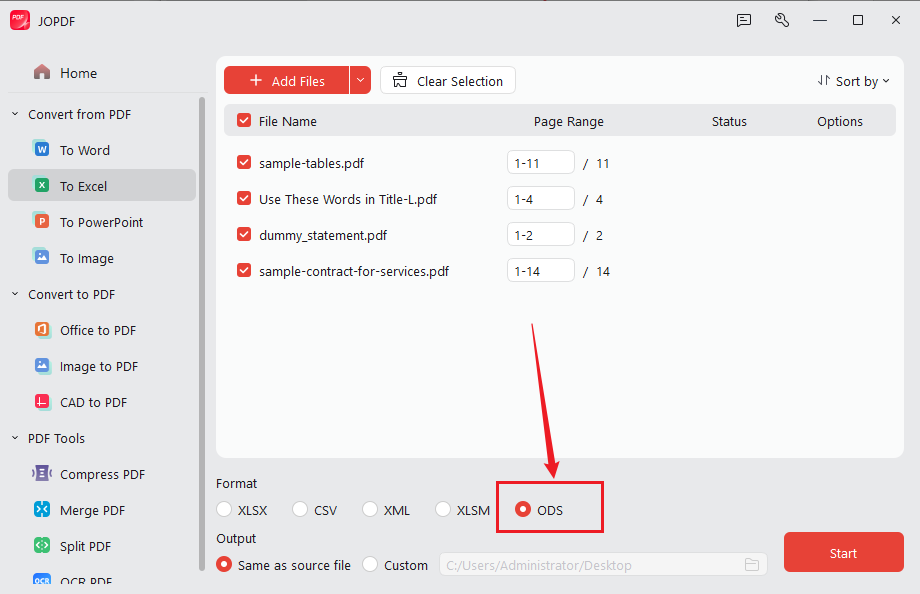Uncheck sample-contract-for-services.pdf checkbox

pos(243,270)
